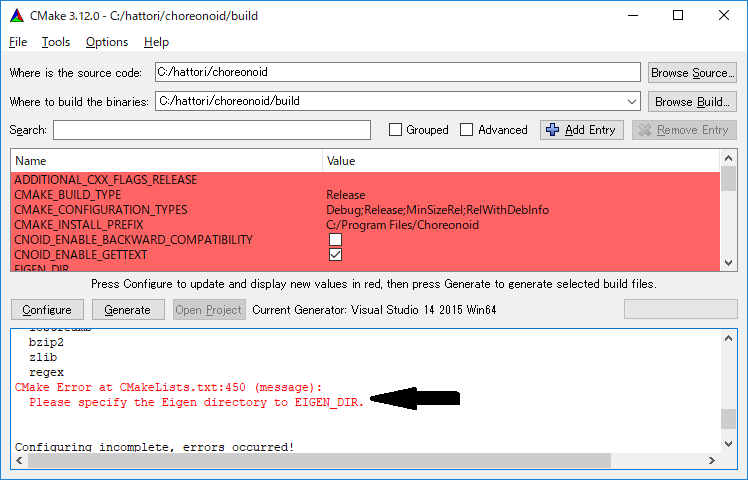The height and width of the screenshot is (480, 748).
Task: Check CNOID_ENABLE_BACKWARD_COMPATIBILITY option
Action: tap(335, 240)
